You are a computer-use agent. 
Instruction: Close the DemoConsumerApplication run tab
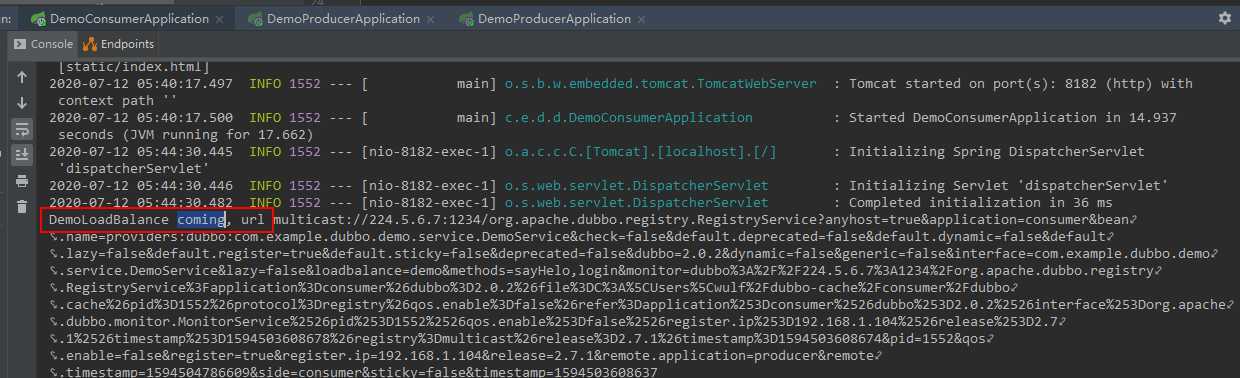(220, 19)
